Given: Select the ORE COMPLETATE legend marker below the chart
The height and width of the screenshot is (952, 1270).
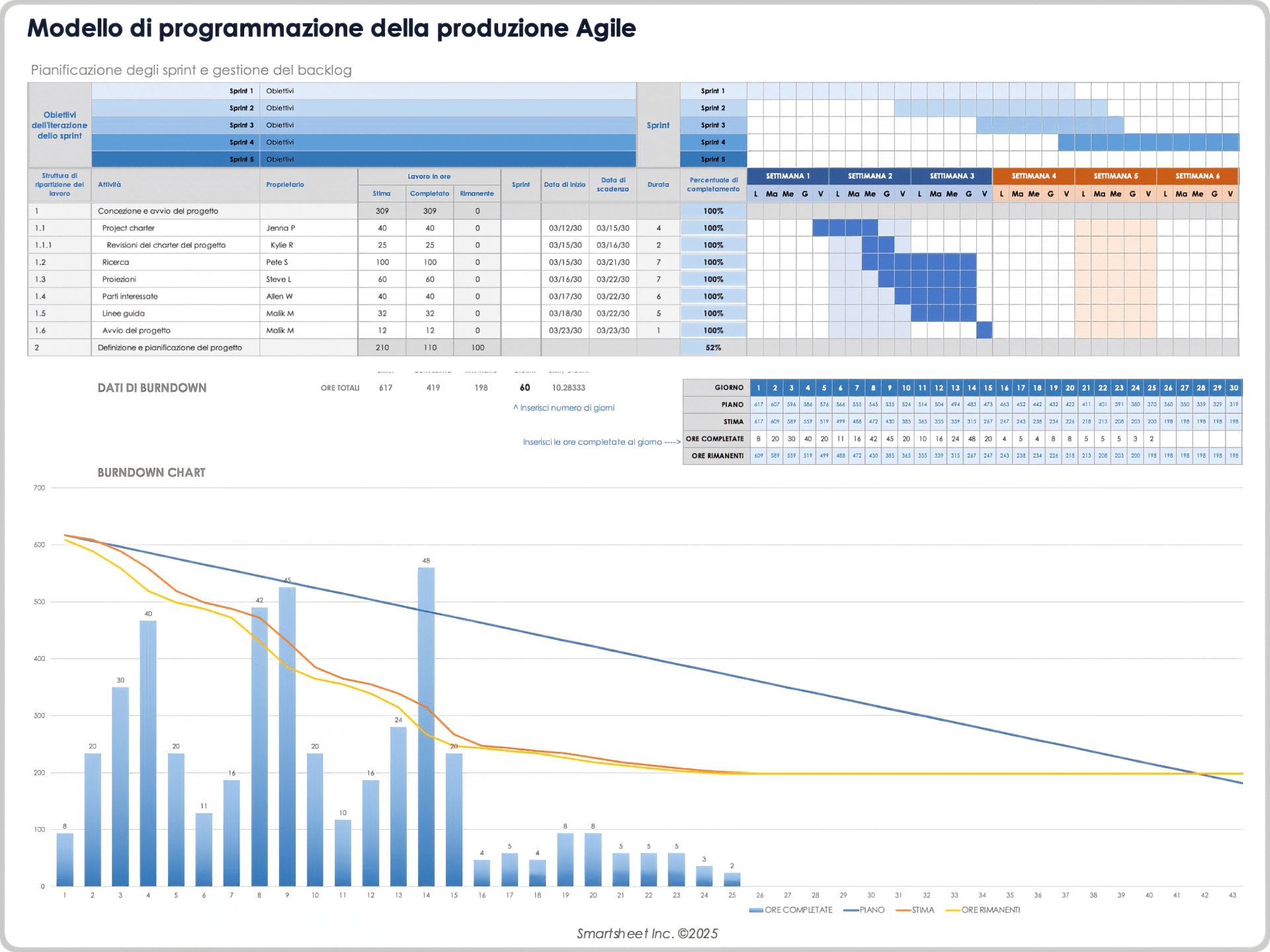Looking at the screenshot, I should pos(755,910).
